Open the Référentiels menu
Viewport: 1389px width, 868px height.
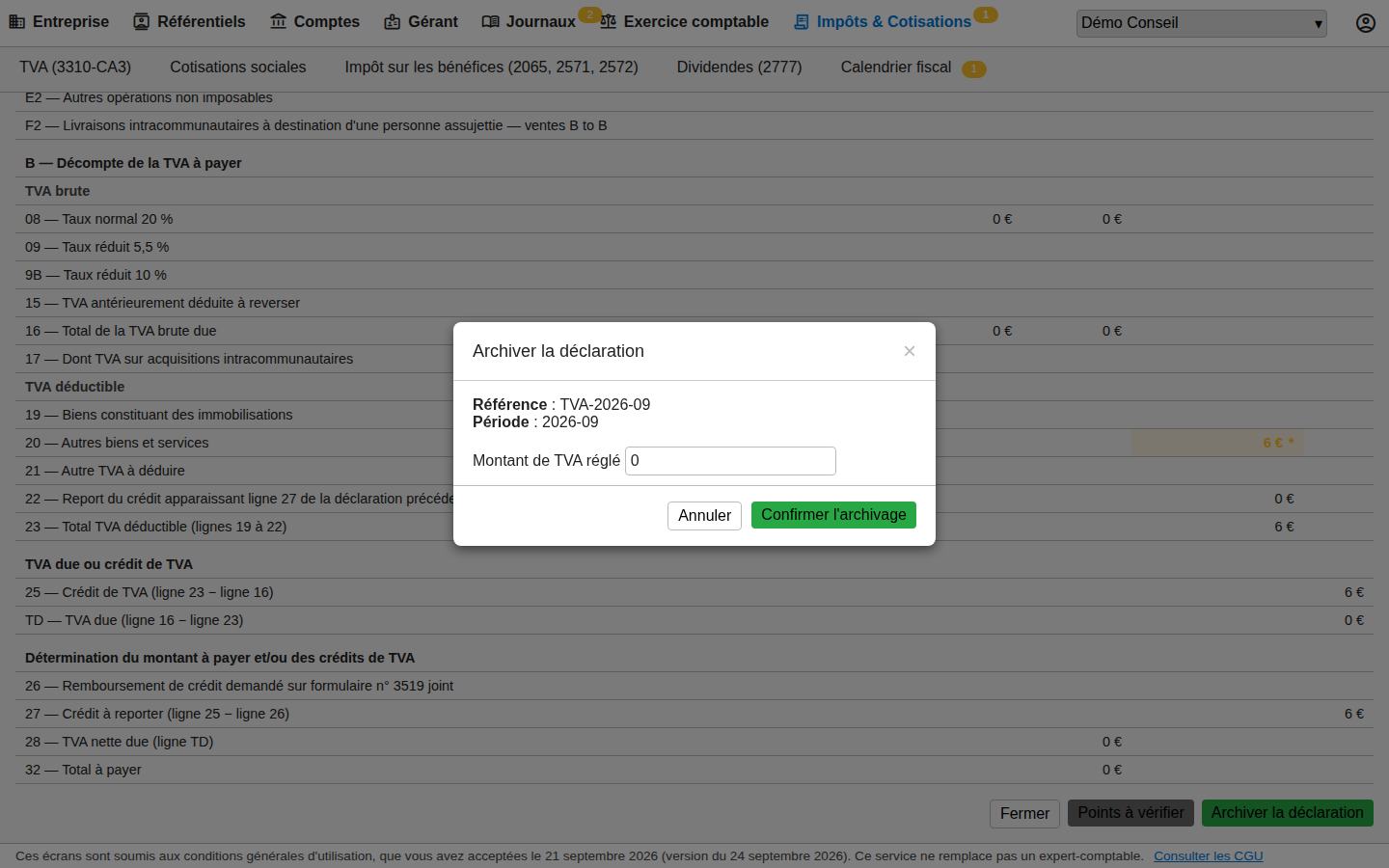(x=189, y=21)
